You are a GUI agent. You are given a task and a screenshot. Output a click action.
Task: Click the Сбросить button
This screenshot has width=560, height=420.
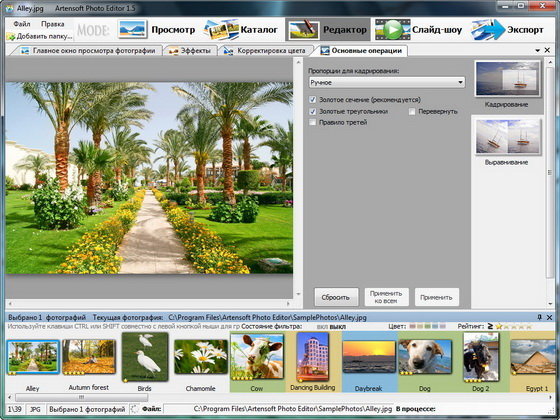(336, 297)
